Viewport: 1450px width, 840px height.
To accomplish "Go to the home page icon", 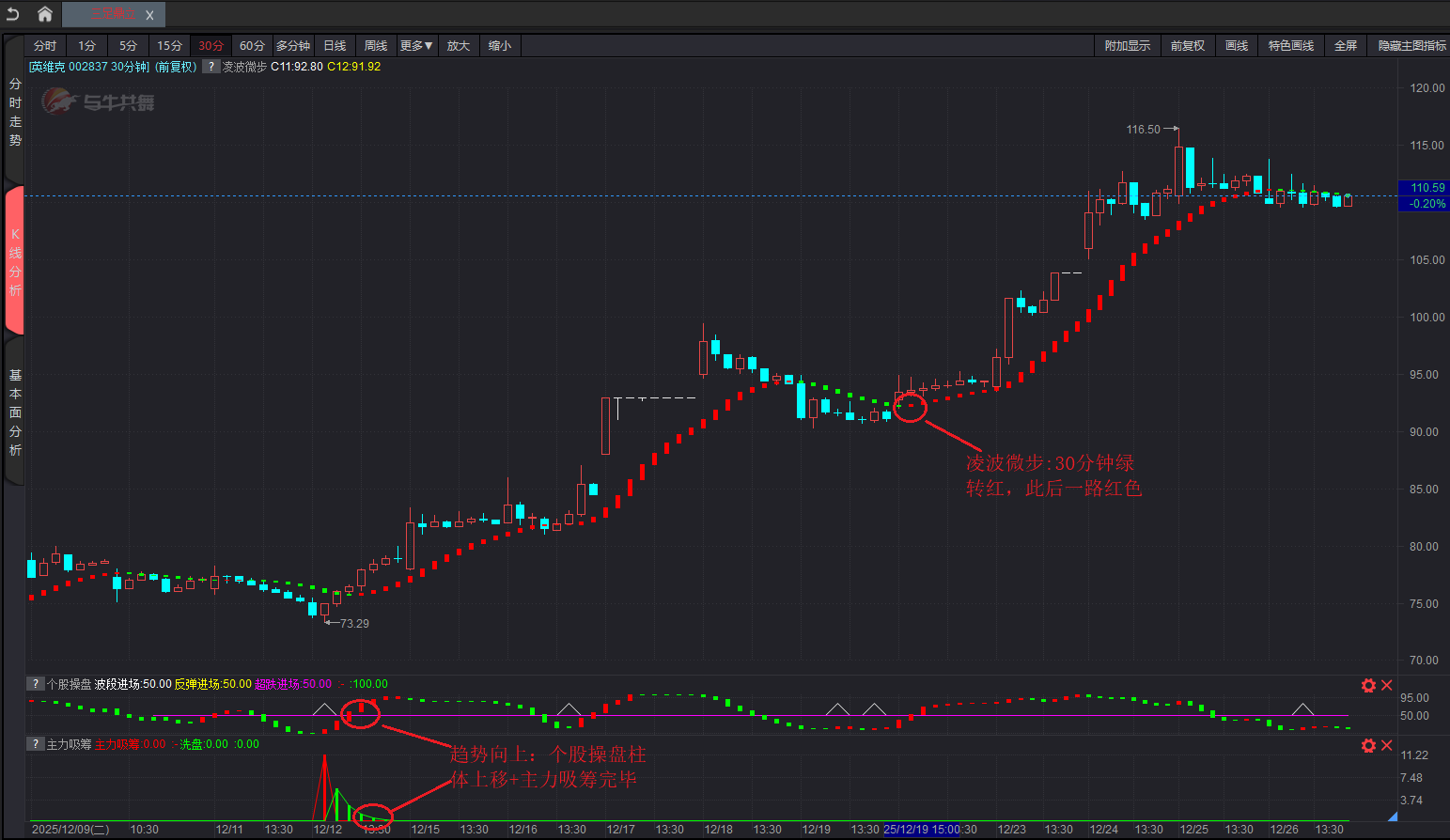I will tap(44, 14).
